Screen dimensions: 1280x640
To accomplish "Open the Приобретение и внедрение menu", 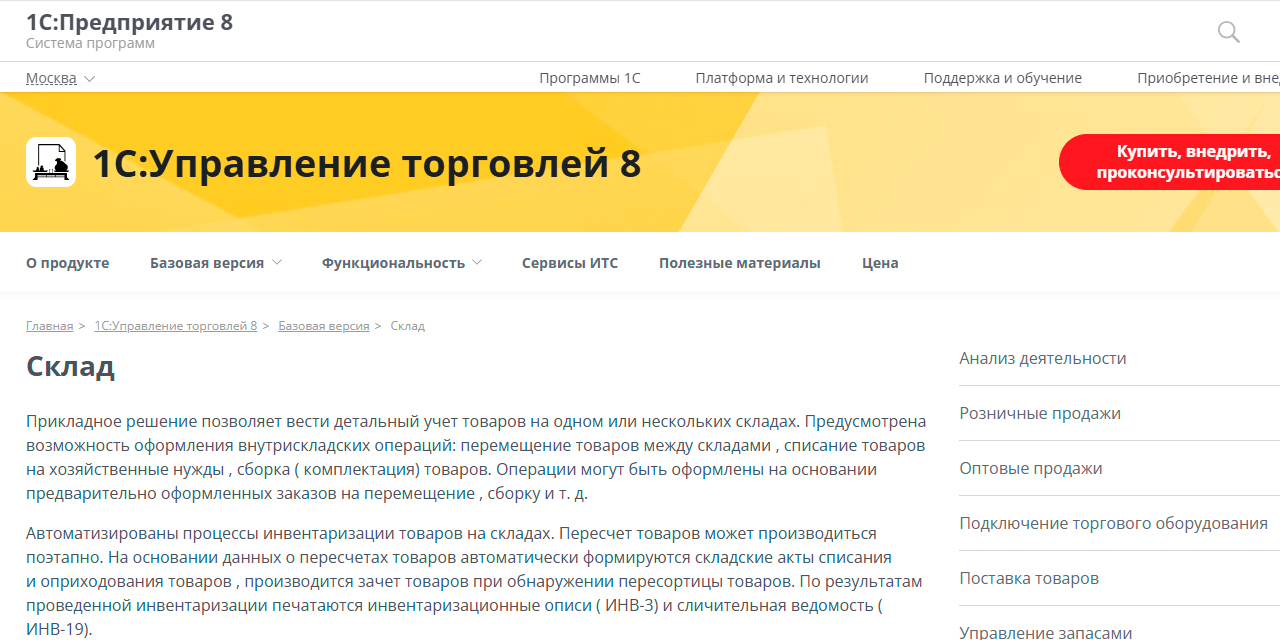I will (x=1208, y=78).
